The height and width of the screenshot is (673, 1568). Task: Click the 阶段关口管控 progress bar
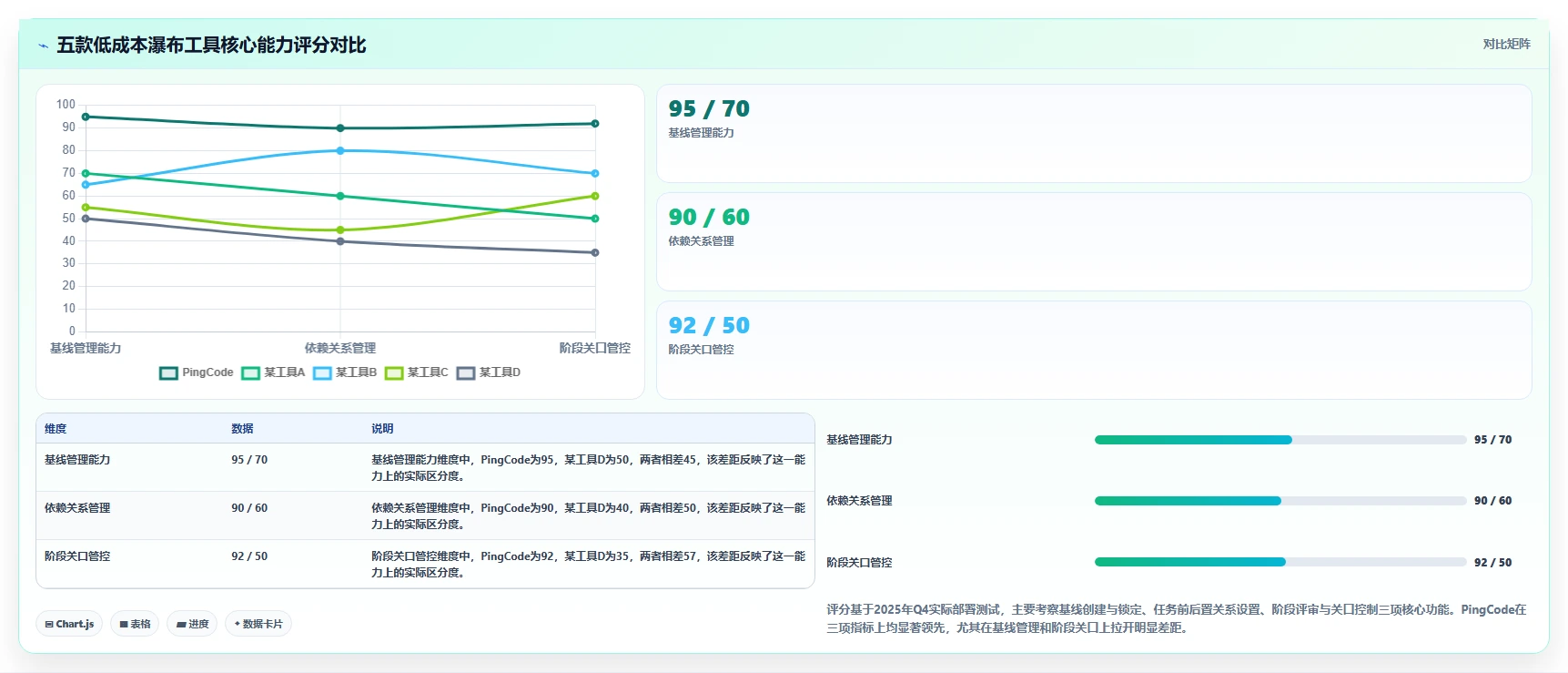[1280, 562]
